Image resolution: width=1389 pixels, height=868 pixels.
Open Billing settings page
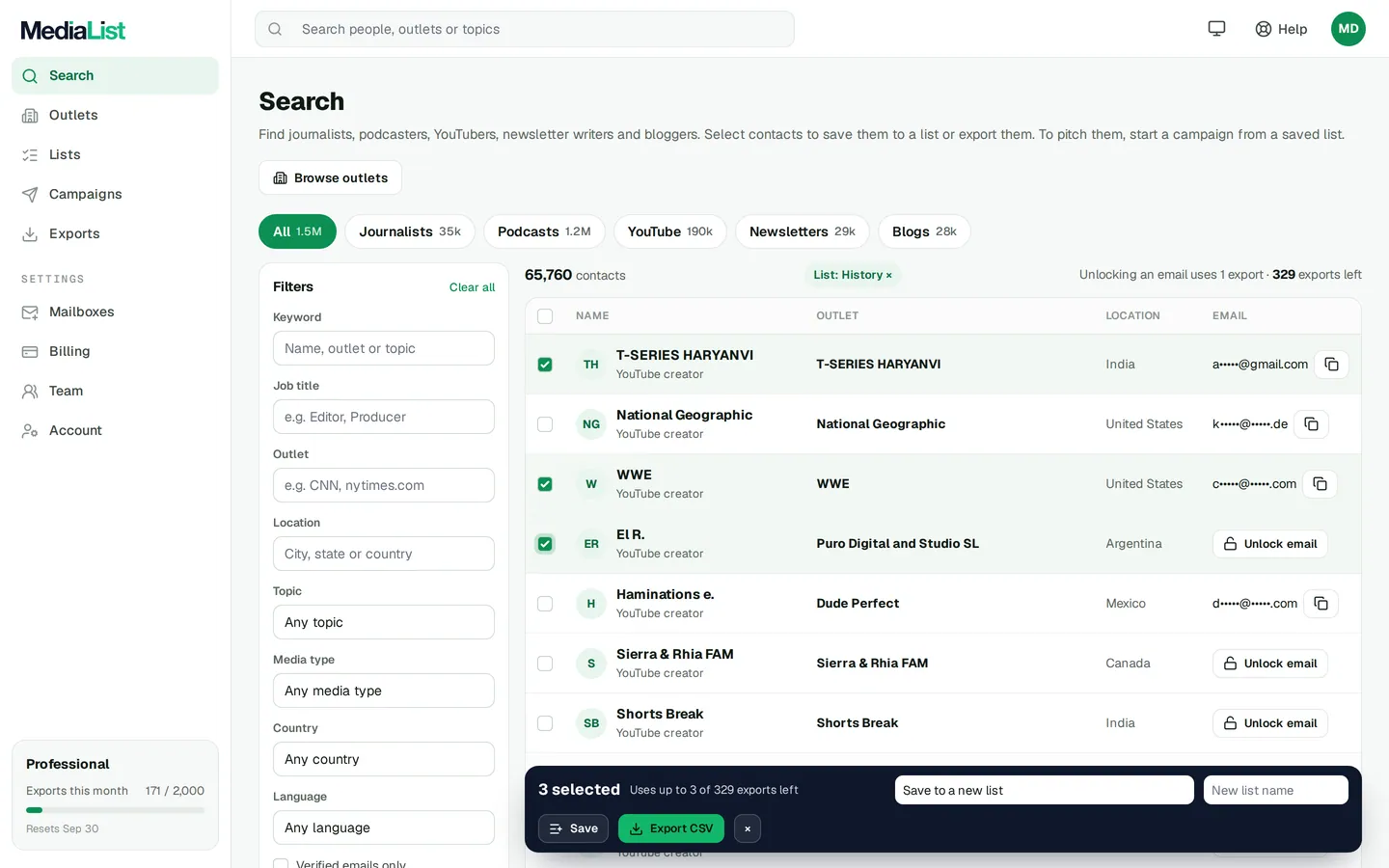[x=115, y=351]
